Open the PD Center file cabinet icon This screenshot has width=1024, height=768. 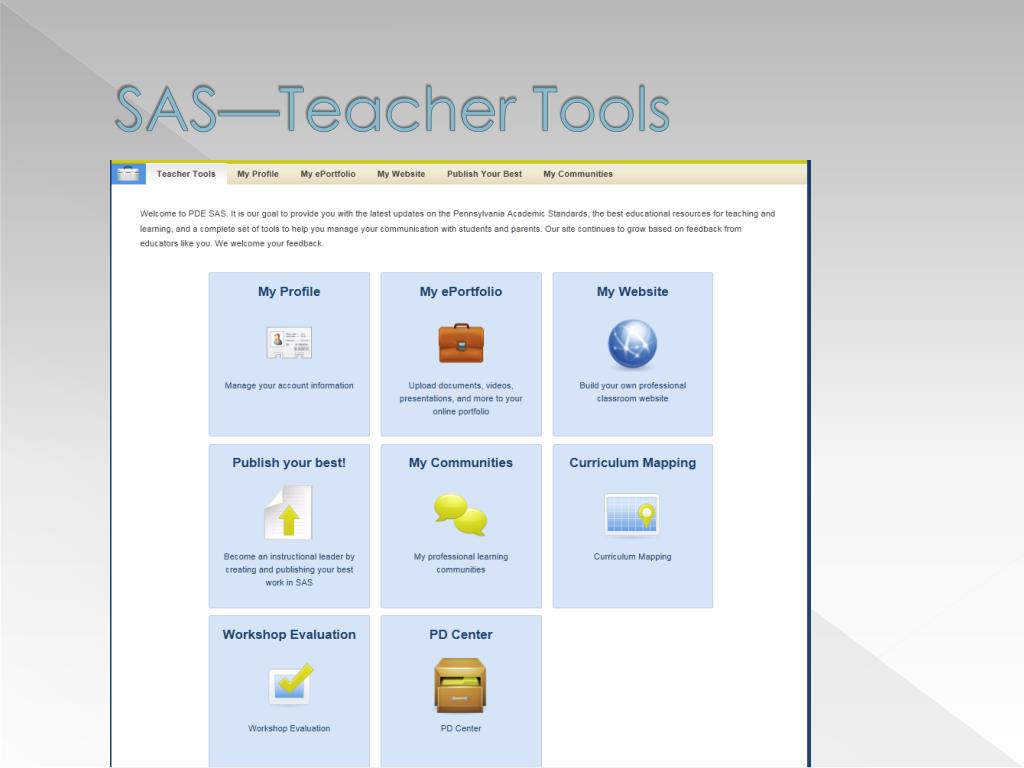[x=460, y=685]
